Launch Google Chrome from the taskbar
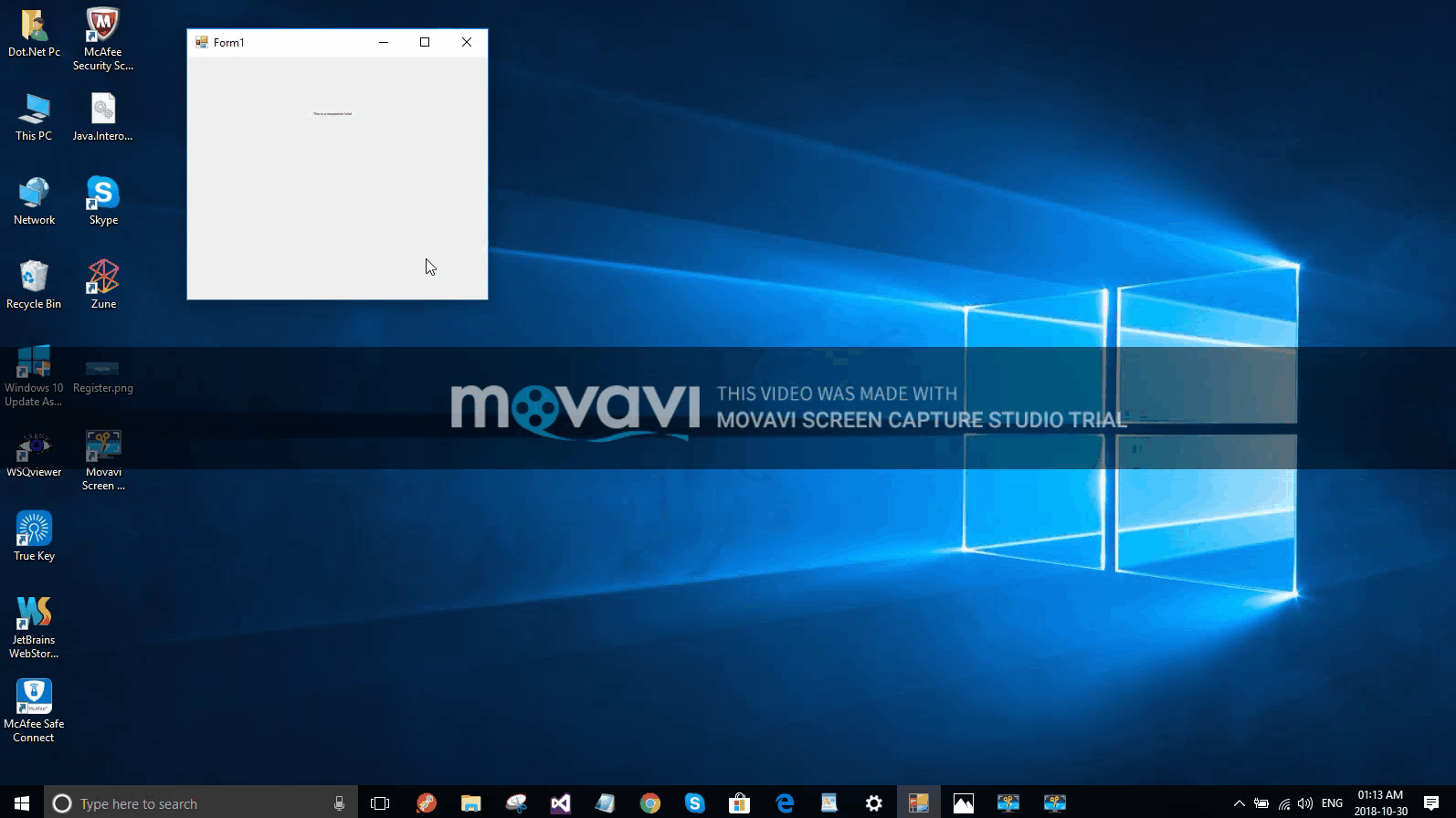The width and height of the screenshot is (1456, 818). click(x=649, y=803)
